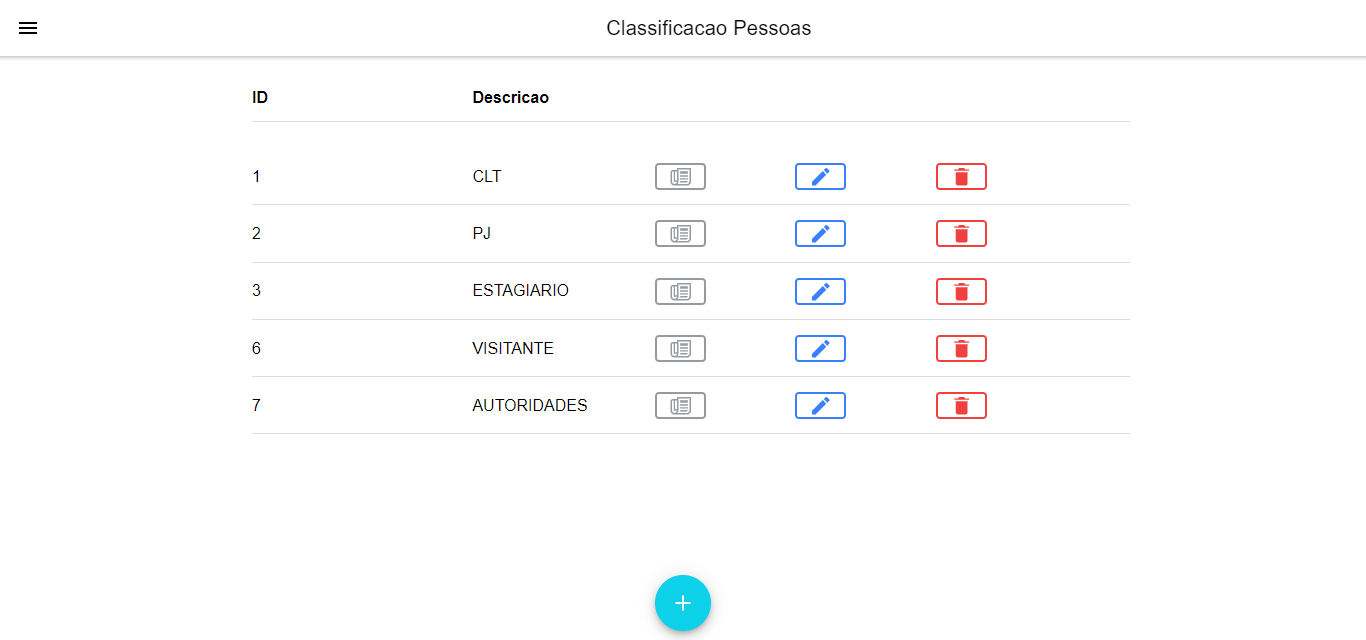The height and width of the screenshot is (640, 1366).
Task: Click the Descricao column header
Action: (510, 98)
